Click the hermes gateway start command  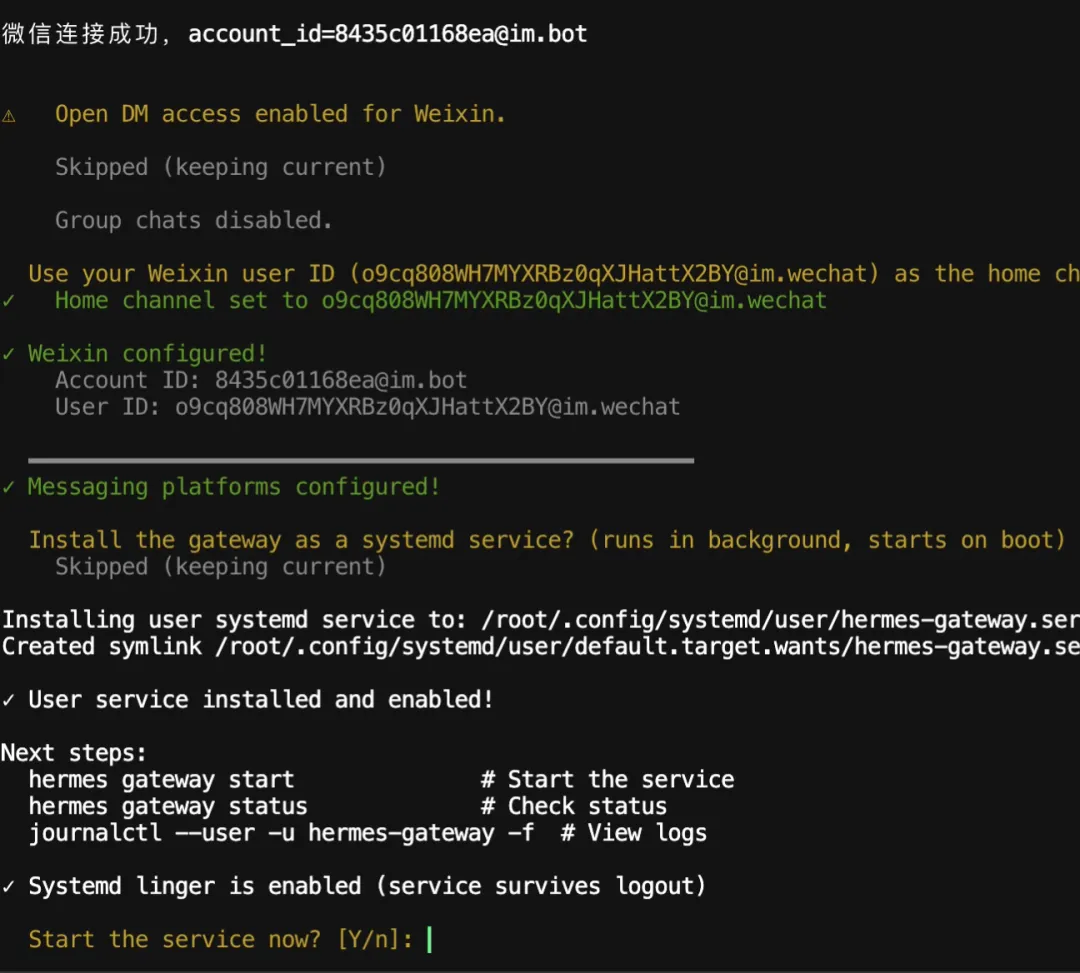pos(161,780)
